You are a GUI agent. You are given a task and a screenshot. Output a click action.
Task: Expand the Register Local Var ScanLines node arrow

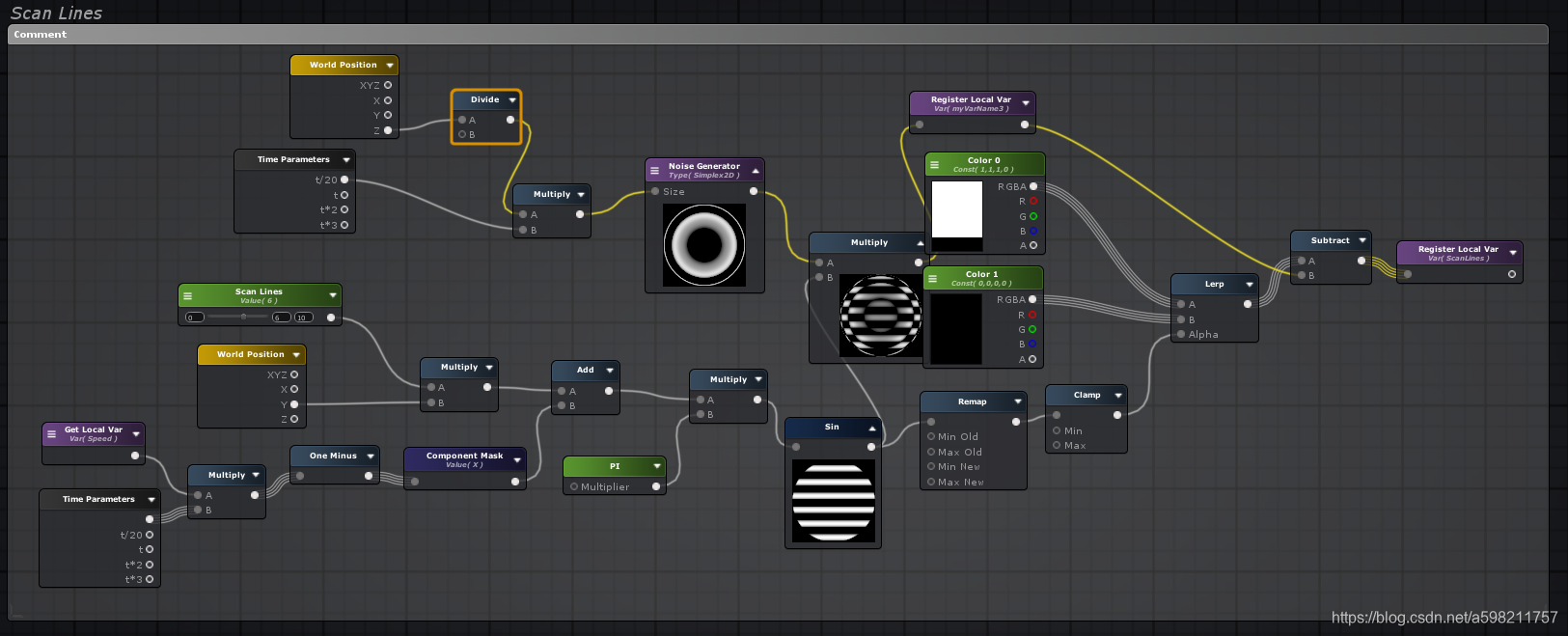point(1513,253)
